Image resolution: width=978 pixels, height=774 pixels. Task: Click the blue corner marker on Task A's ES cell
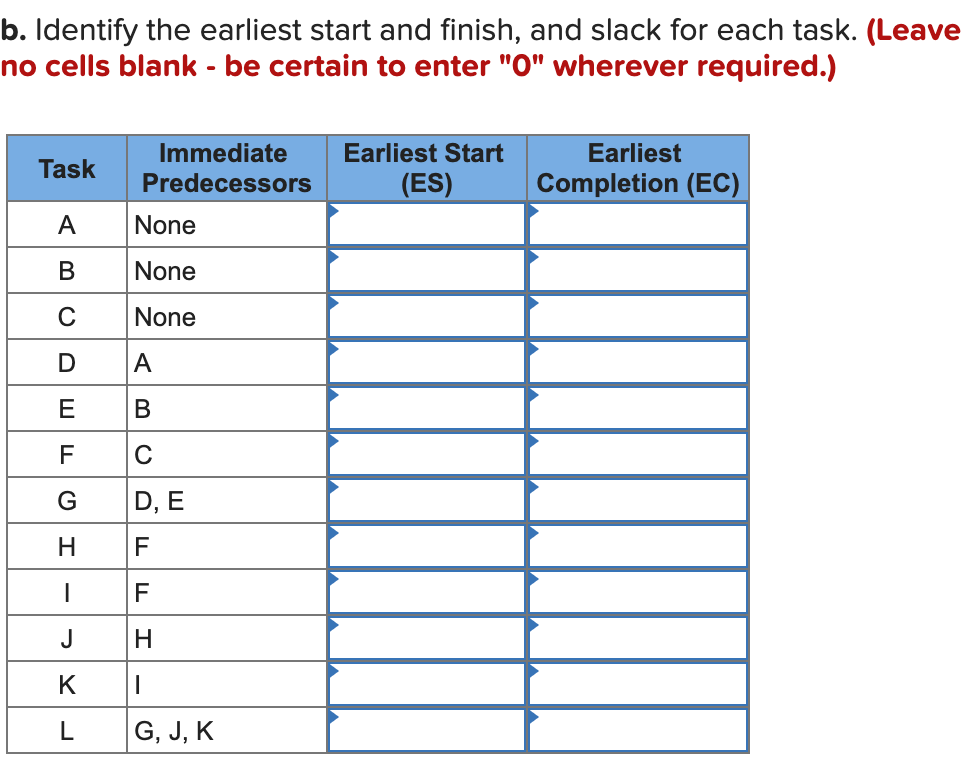(333, 210)
